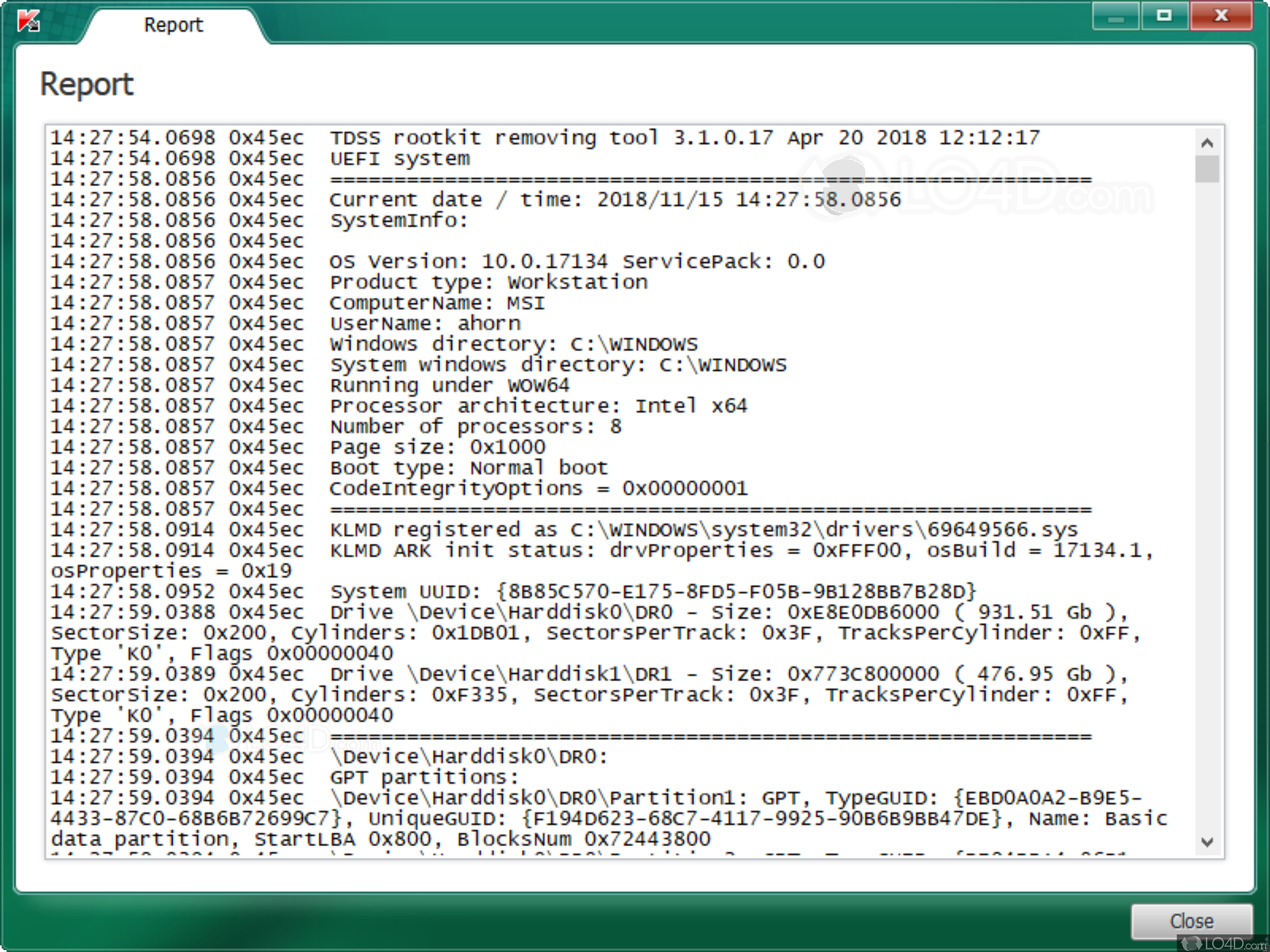Click 'KLMD registered as' driver line
The image size is (1270, 952).
565,530
